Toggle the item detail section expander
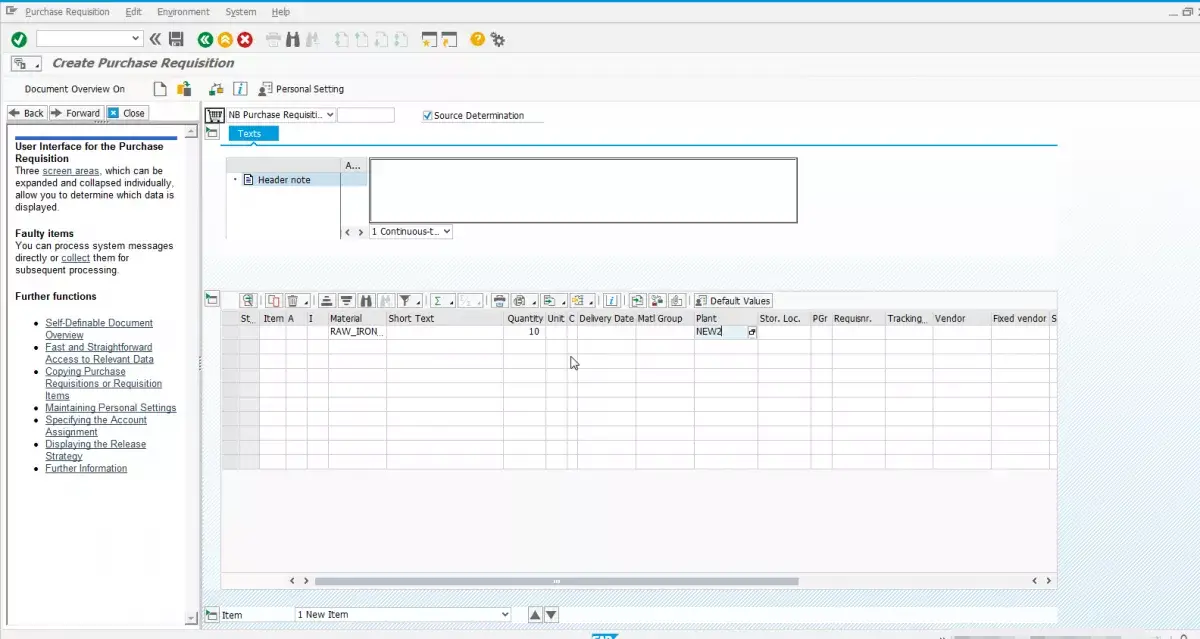The width and height of the screenshot is (1200, 639). coord(211,614)
